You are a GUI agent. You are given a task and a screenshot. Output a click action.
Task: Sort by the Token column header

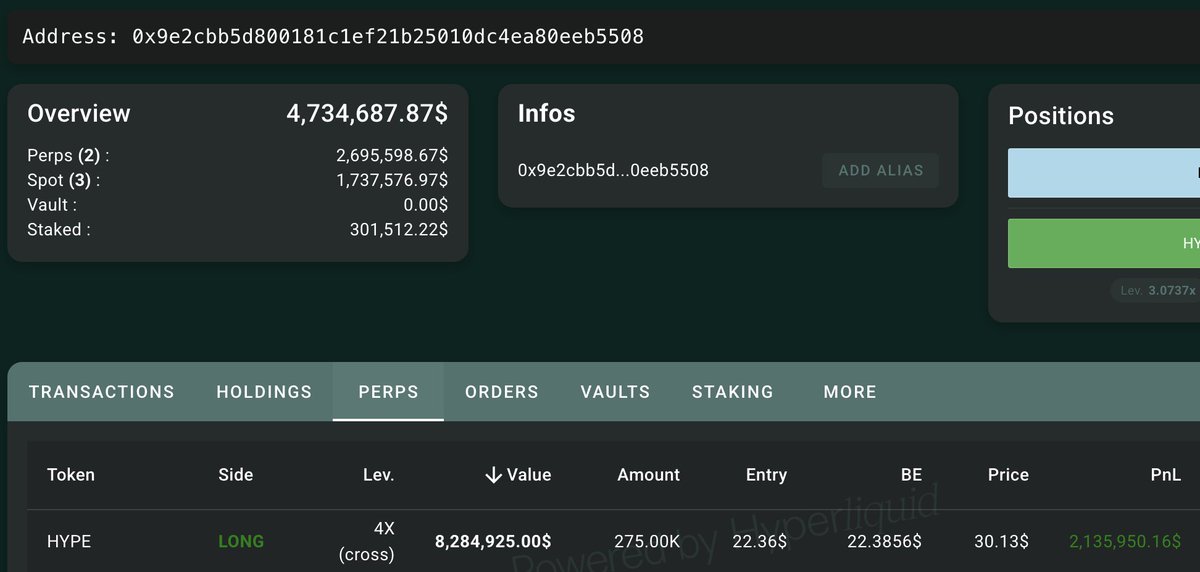pos(71,475)
